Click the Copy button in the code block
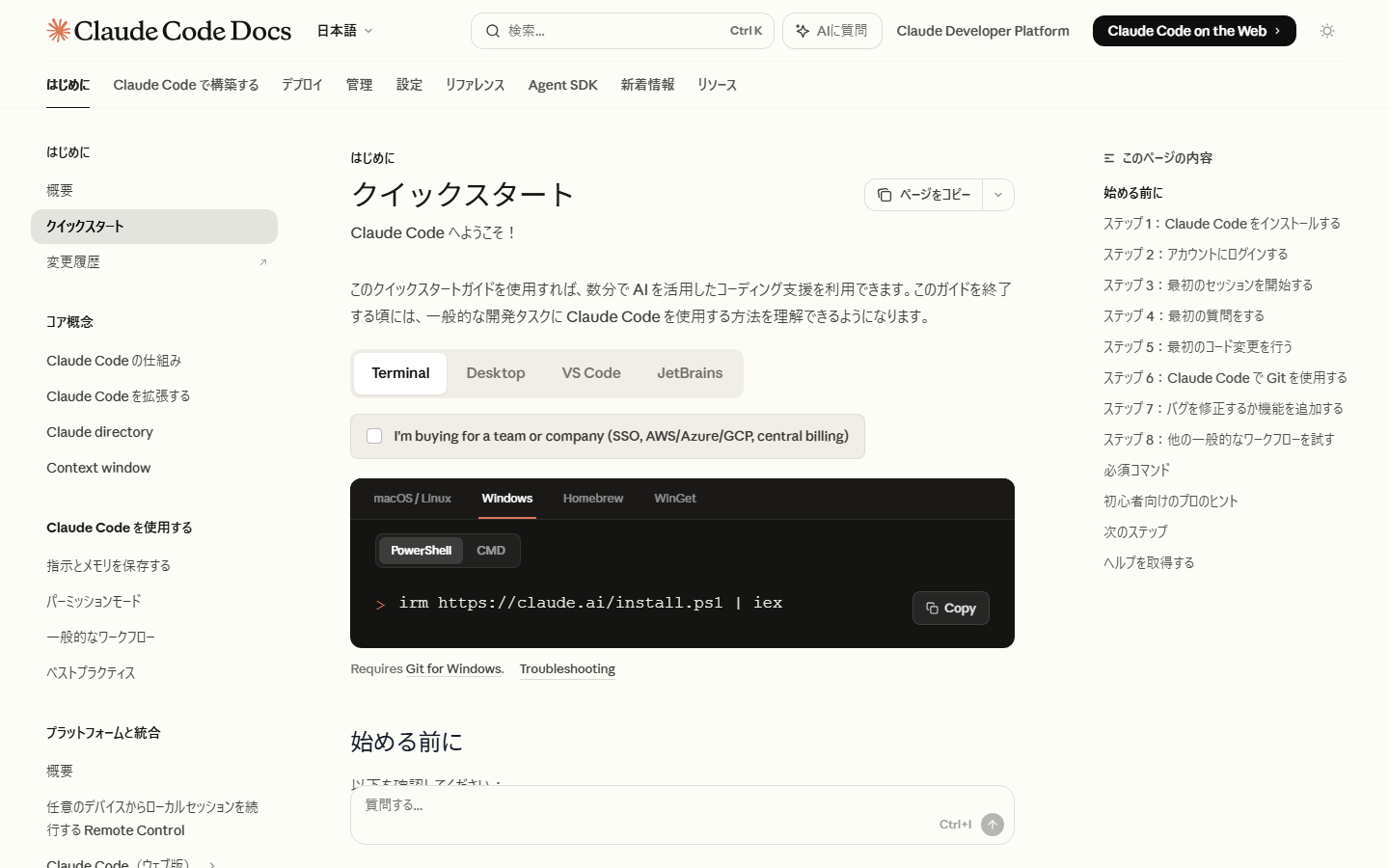Viewport: 1389px width, 868px height. pyautogui.click(x=951, y=608)
